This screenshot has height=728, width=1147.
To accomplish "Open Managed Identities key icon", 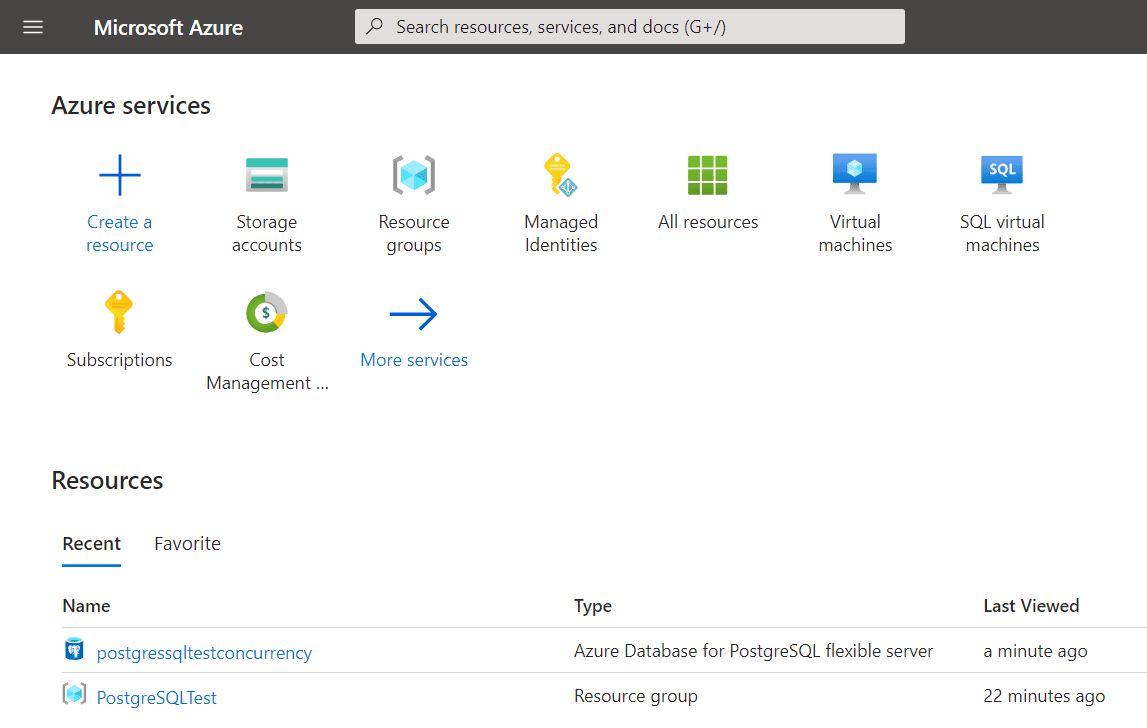I will (x=561, y=175).
